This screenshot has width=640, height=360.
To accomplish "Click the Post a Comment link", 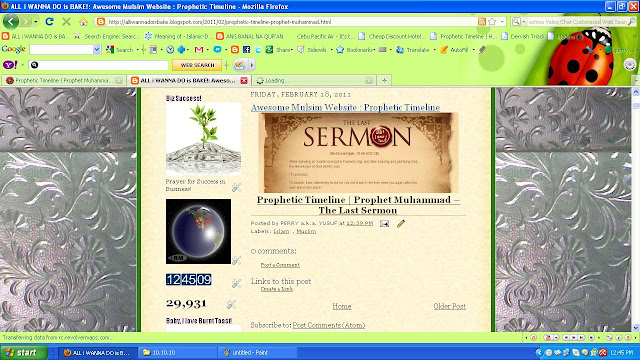I will point(280,265).
